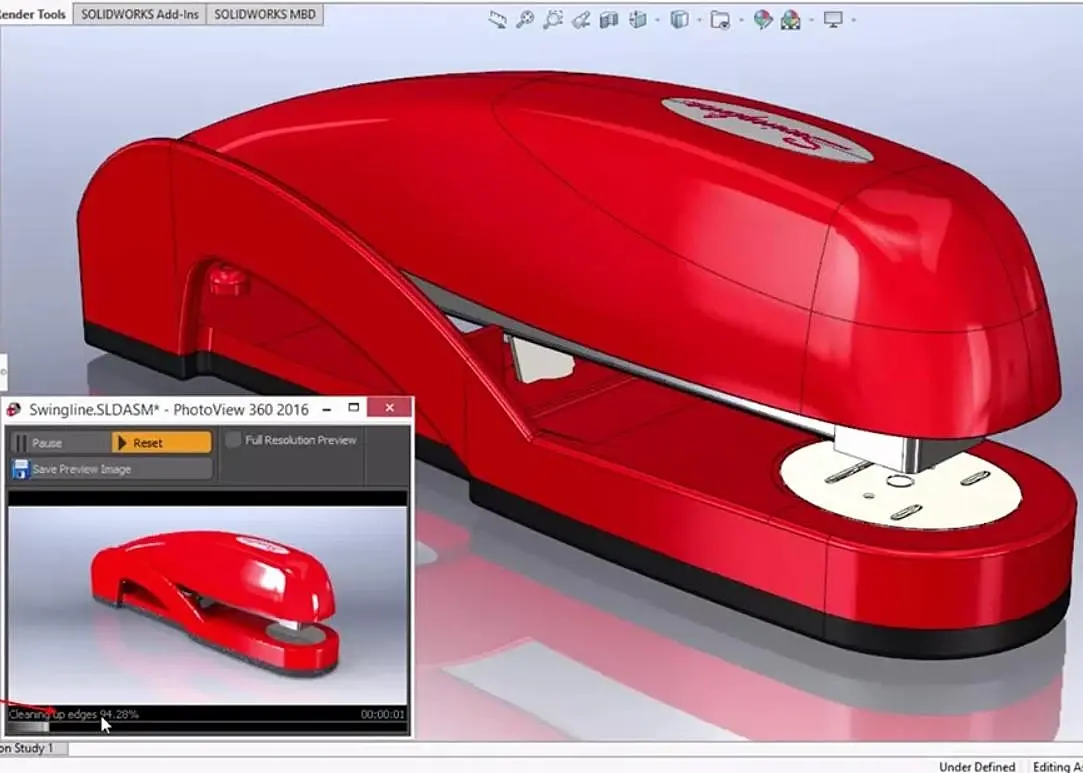Viewport: 1083px width, 773px height.
Task: Expand the Display Style dropdown arrow
Action: [x=699, y=20]
